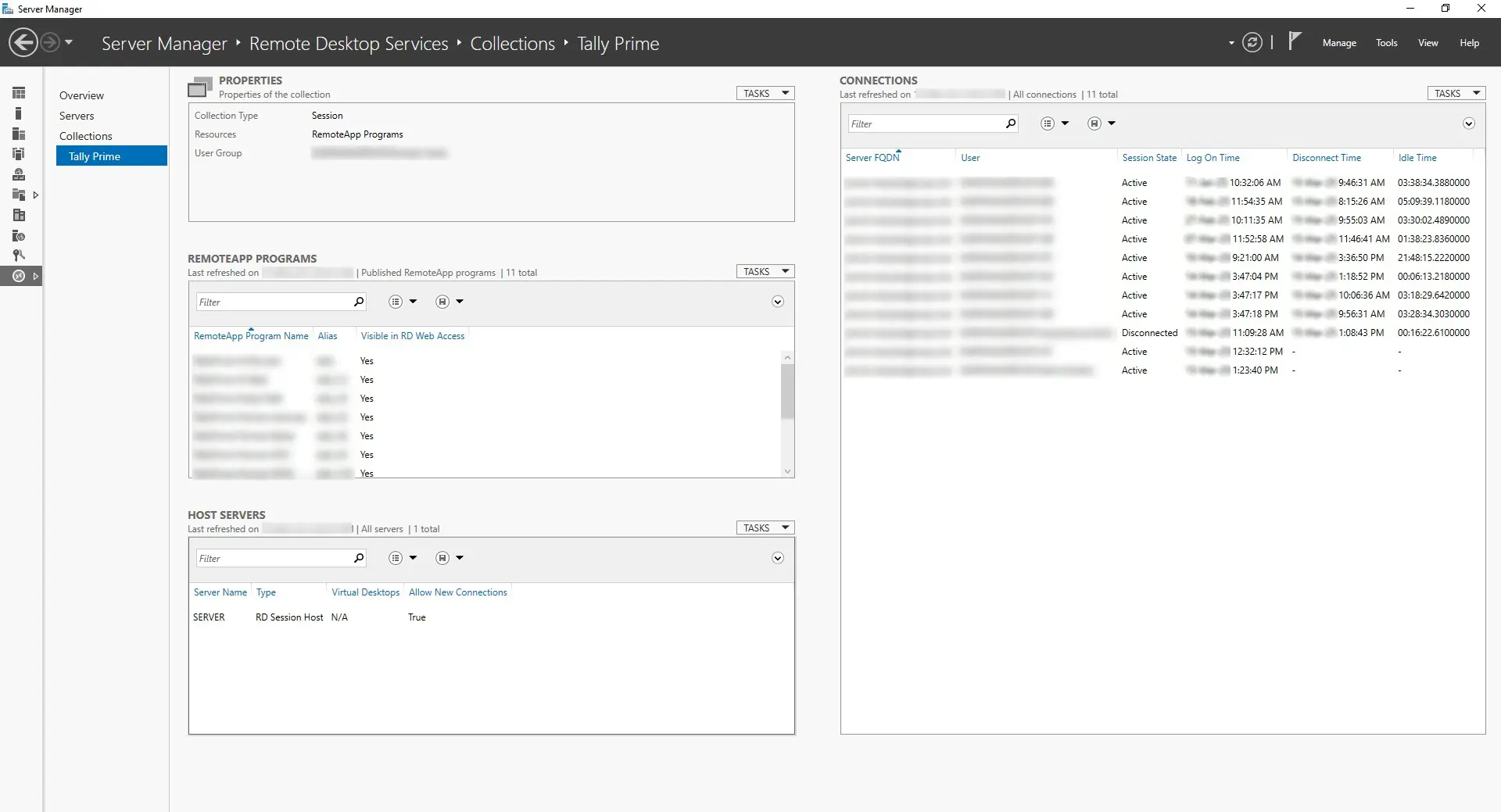This screenshot has height=812, width=1501.
Task: Click the search icon in RemoteApp Programs filter
Action: coord(359,302)
